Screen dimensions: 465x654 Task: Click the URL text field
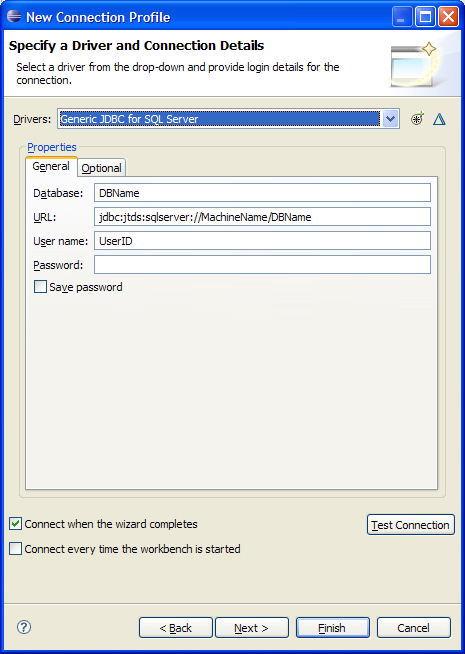pos(262,216)
